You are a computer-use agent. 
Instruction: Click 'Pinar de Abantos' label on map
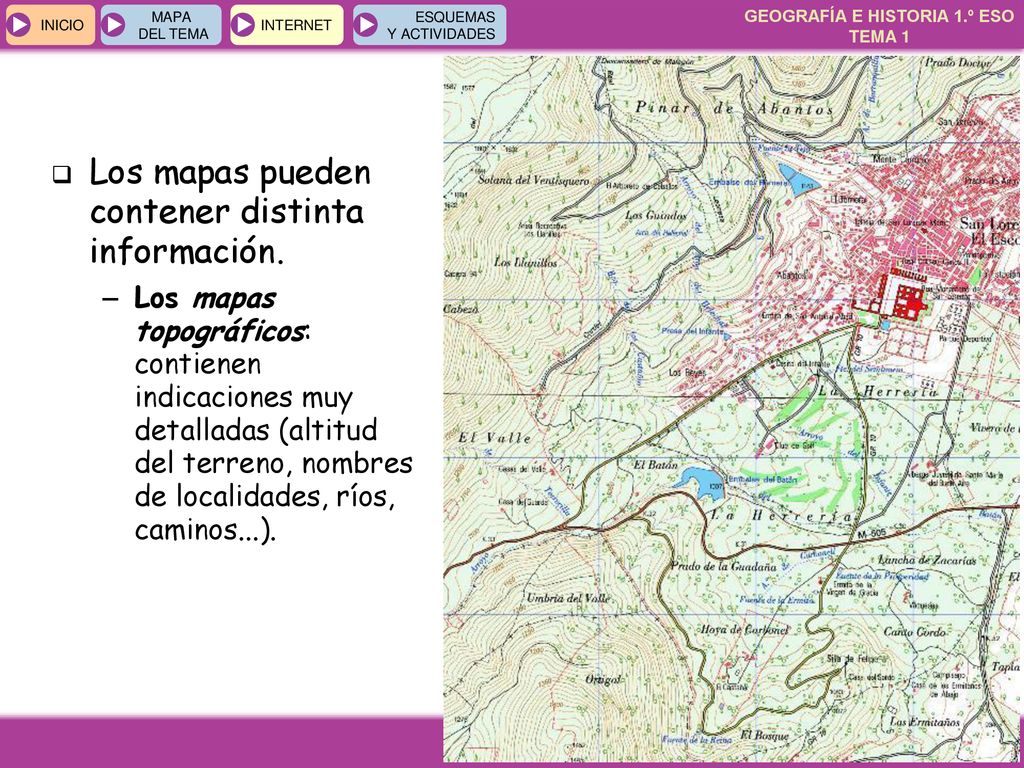[x=735, y=108]
